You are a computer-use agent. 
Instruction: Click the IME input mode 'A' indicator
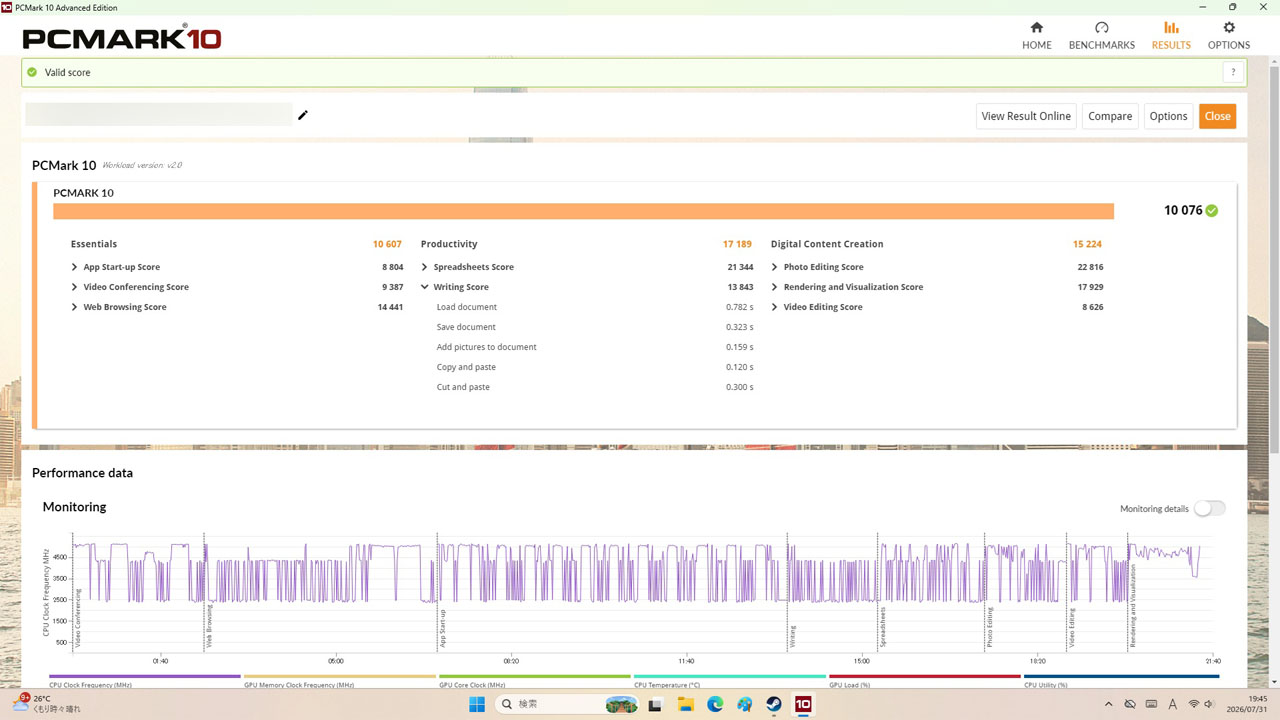(x=1172, y=704)
